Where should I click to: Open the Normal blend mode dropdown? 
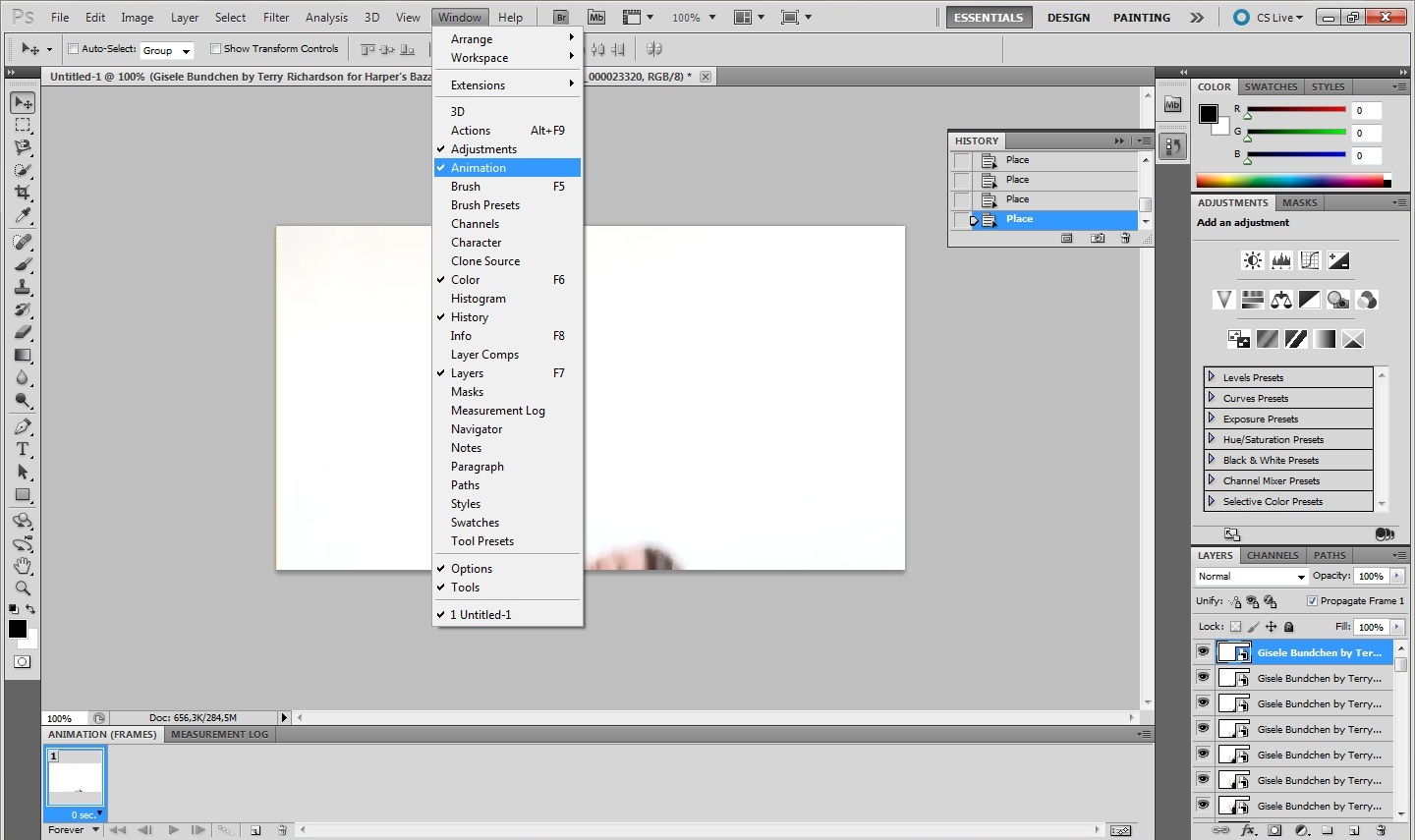1251,577
